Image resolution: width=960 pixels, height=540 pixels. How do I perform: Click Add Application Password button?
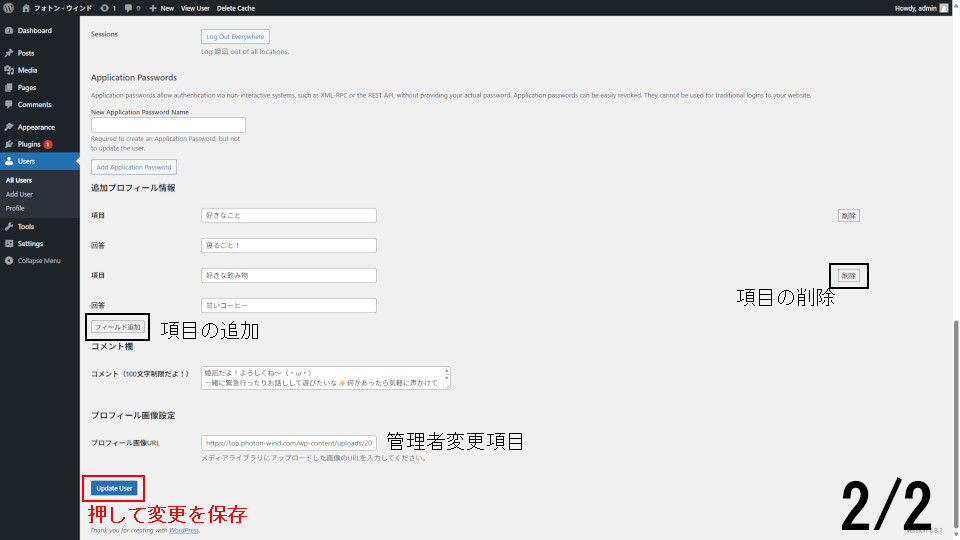[134, 167]
